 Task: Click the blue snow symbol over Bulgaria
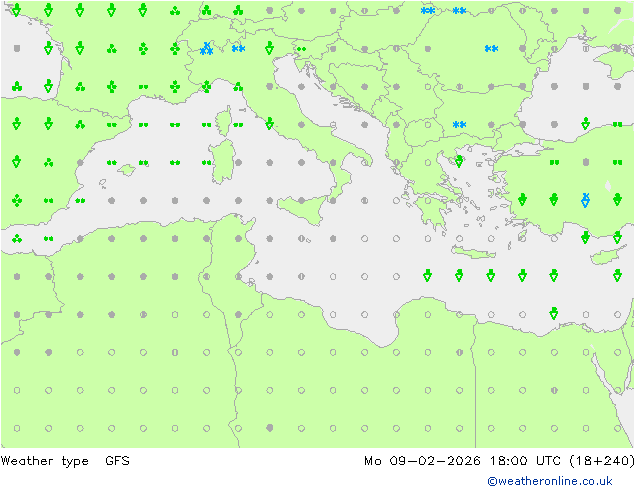coord(459,125)
